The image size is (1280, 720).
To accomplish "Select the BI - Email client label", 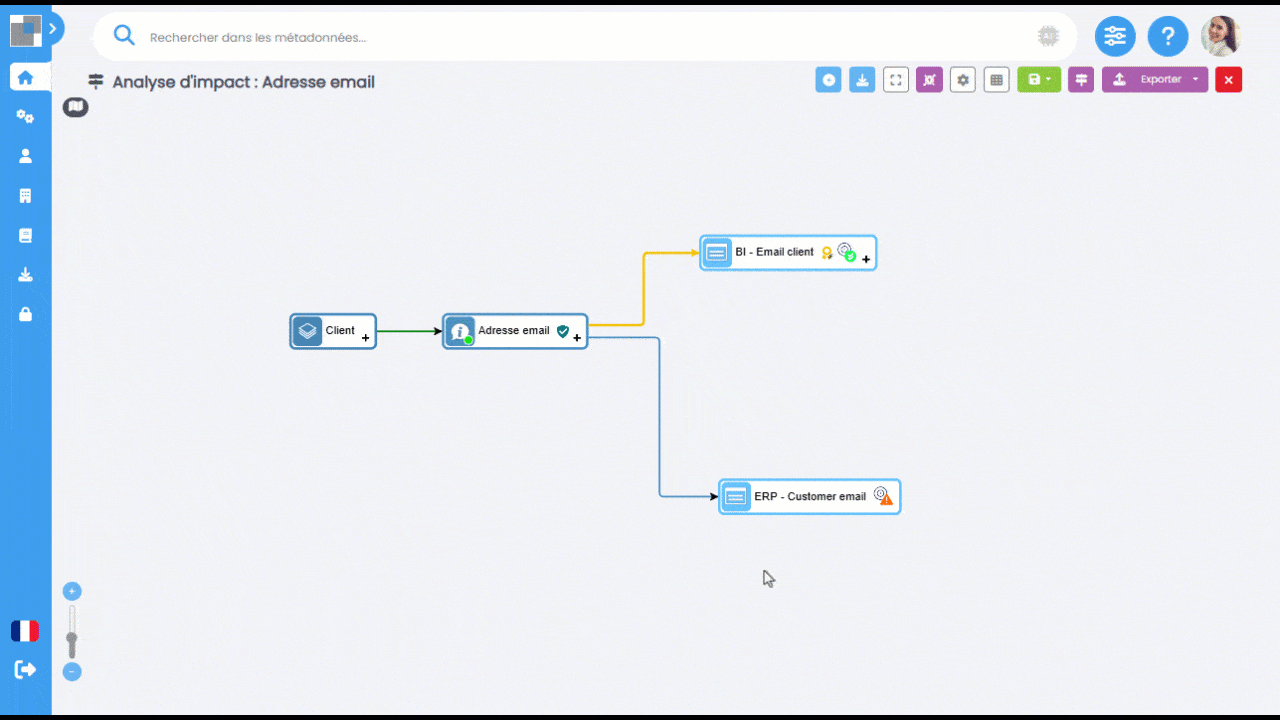I will tap(775, 252).
